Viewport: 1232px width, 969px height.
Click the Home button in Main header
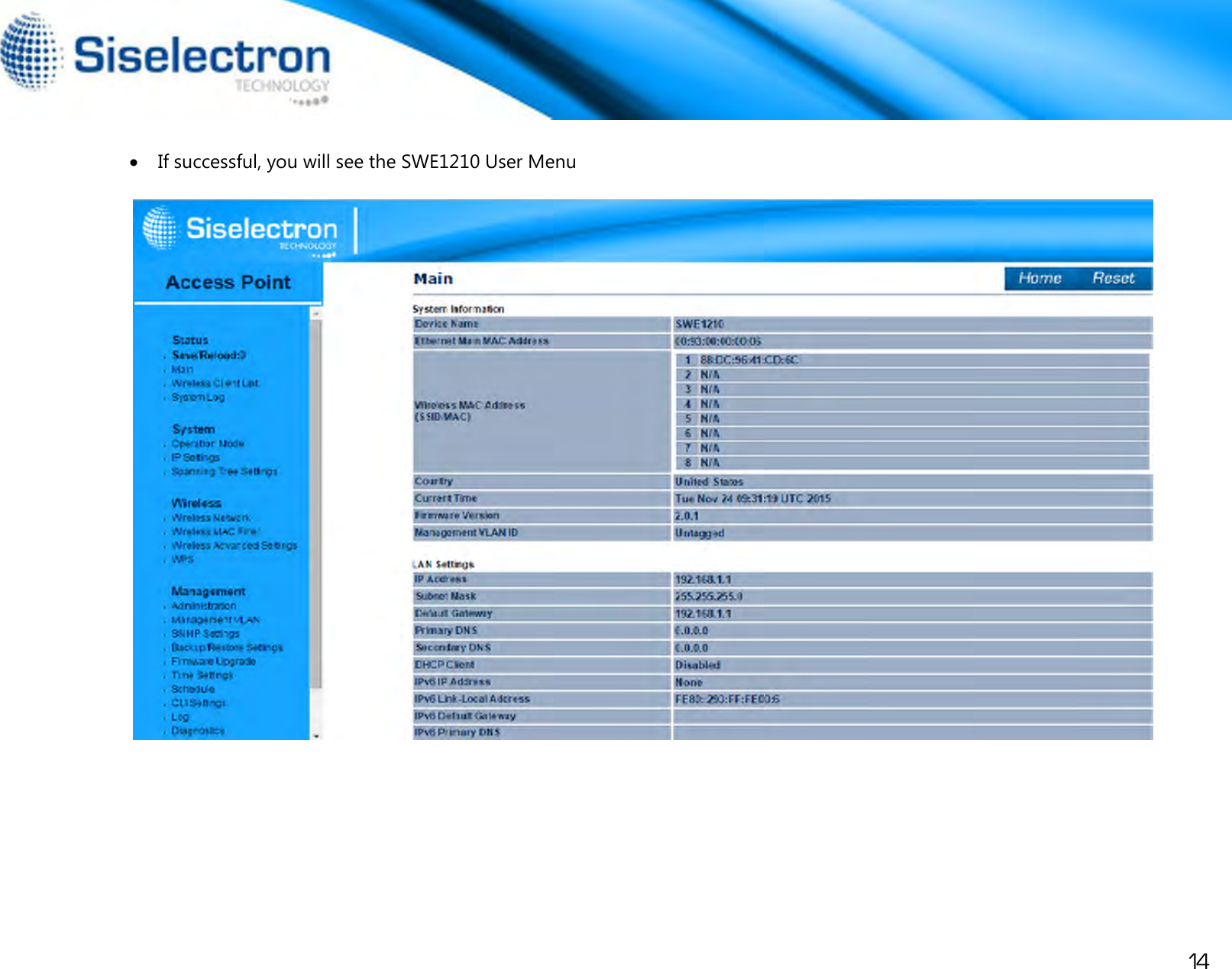(1040, 279)
